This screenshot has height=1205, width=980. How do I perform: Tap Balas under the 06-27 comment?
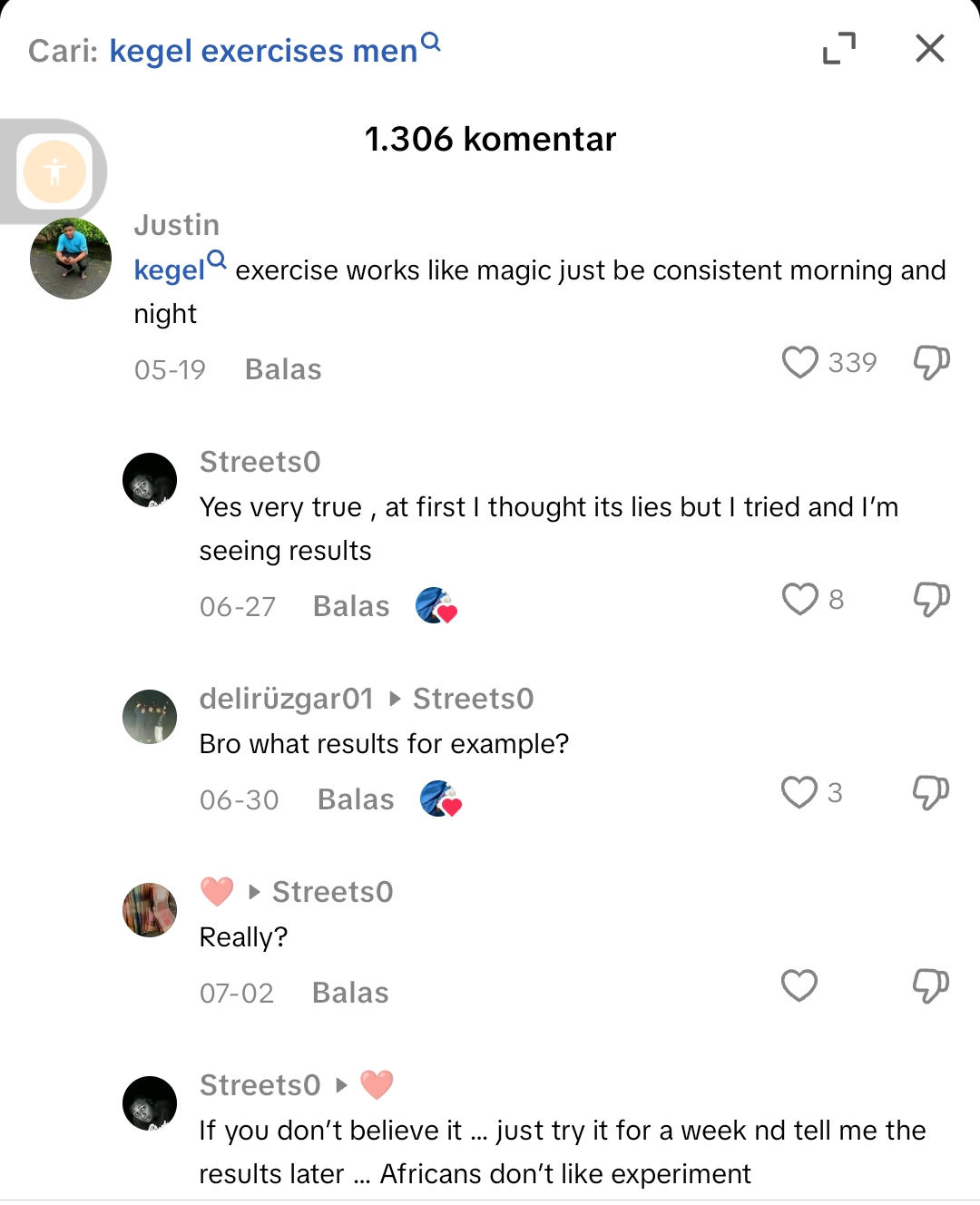pos(351,607)
